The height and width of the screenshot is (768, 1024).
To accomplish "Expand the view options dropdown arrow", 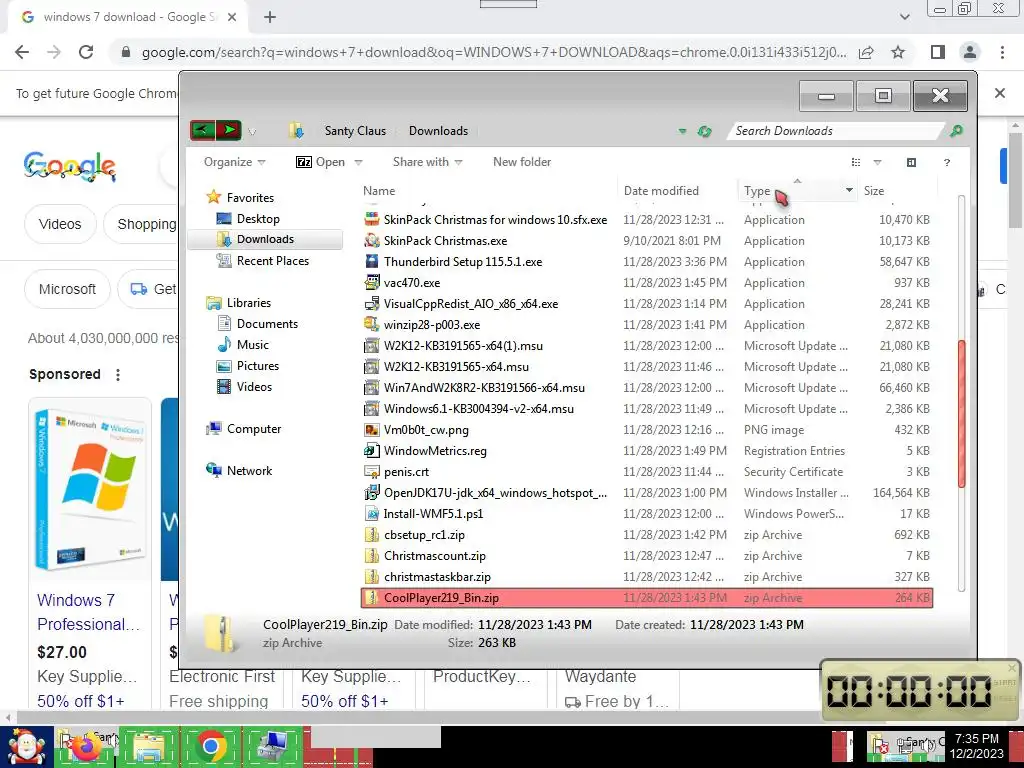I will 877,163.
